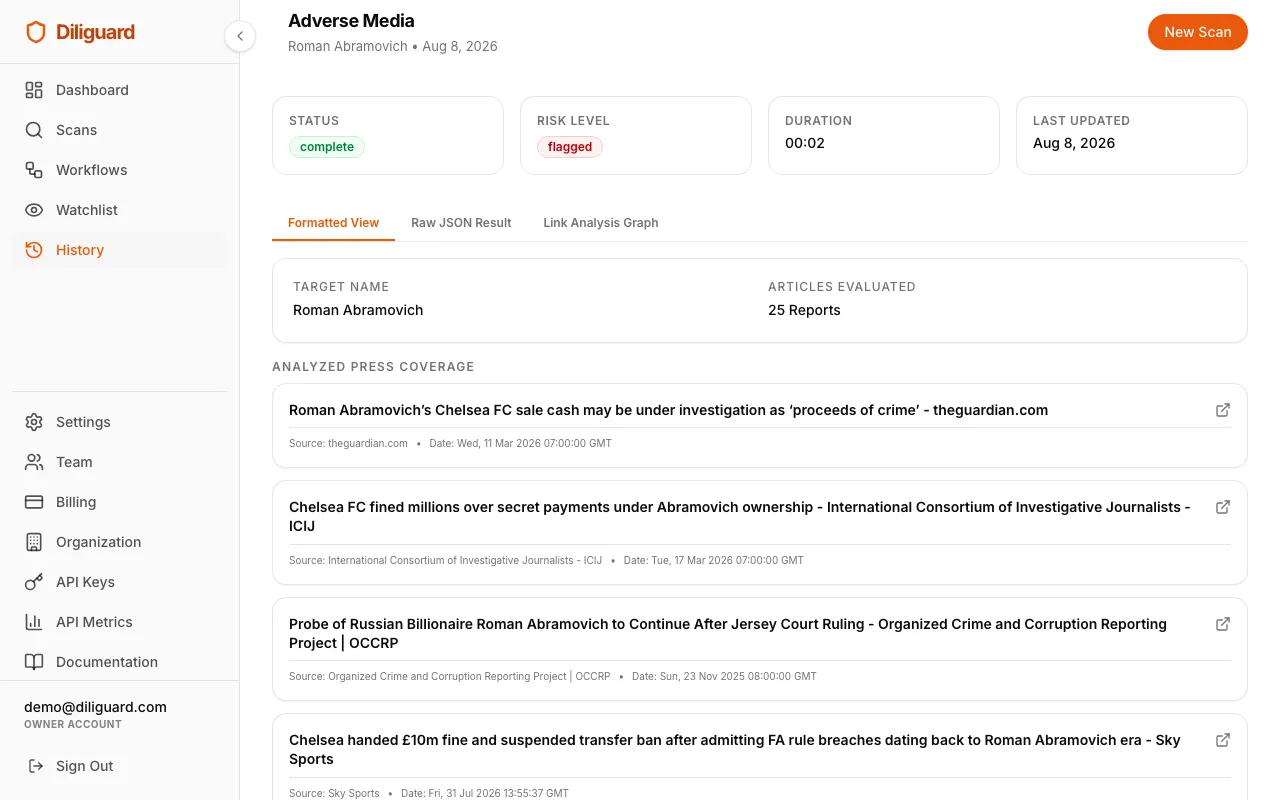
Task: Open the Sky Sports article external link icon
Action: pos(1223,740)
